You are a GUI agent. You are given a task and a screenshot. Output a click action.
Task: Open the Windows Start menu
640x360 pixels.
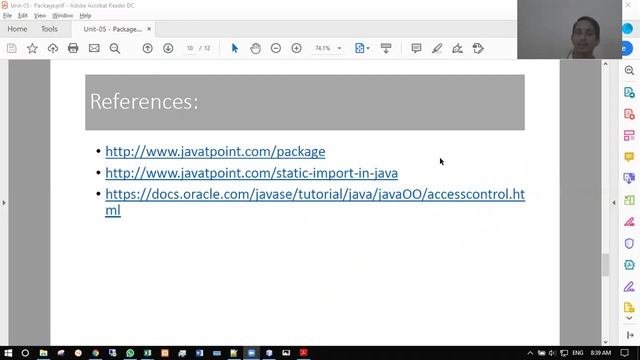(x=8, y=353)
